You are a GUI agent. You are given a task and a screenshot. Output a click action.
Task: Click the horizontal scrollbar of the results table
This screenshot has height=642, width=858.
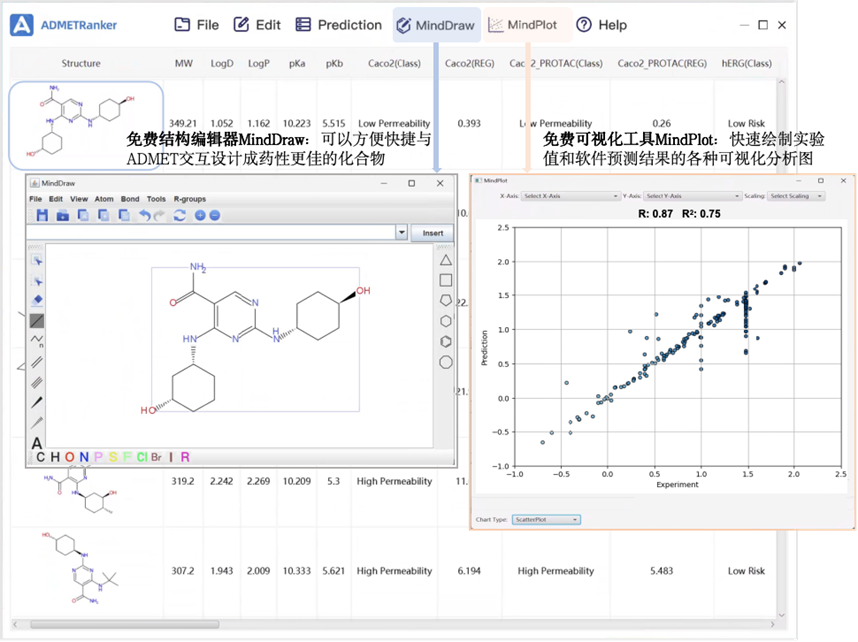coord(125,624)
